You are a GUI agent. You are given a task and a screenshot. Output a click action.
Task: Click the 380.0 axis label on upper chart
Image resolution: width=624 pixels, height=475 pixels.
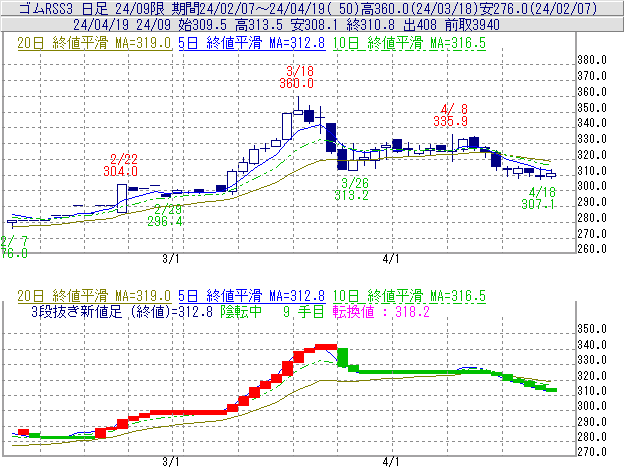pyautogui.click(x=592, y=60)
